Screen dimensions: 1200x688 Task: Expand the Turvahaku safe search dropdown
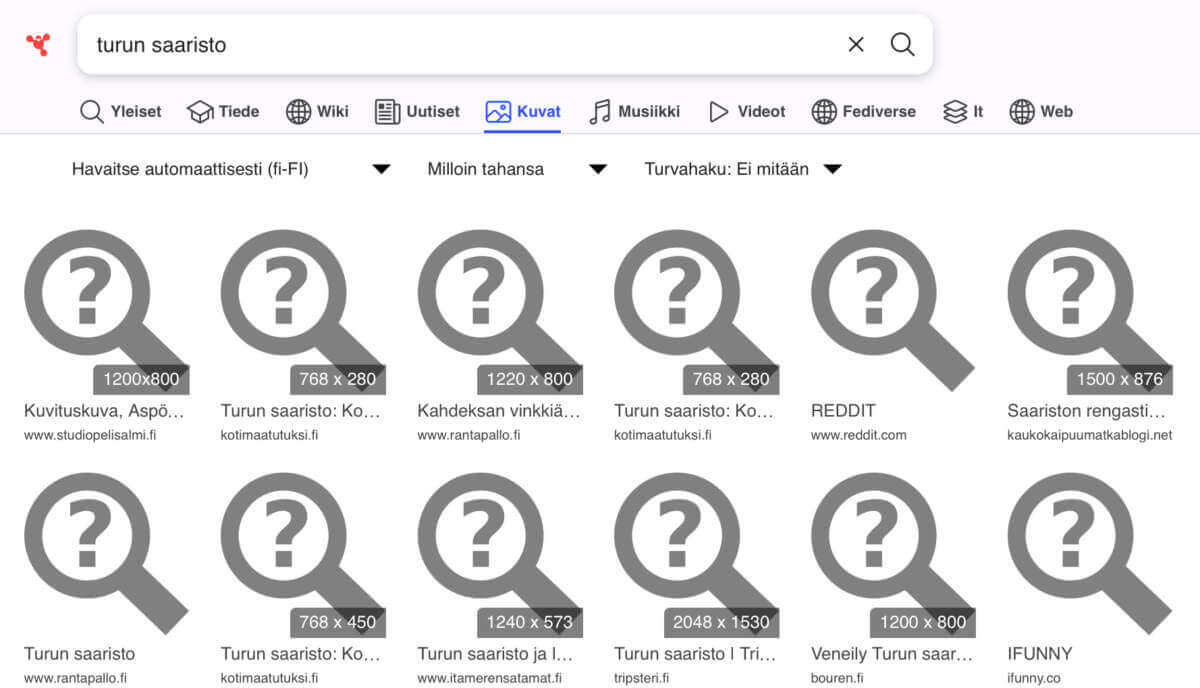pos(743,169)
